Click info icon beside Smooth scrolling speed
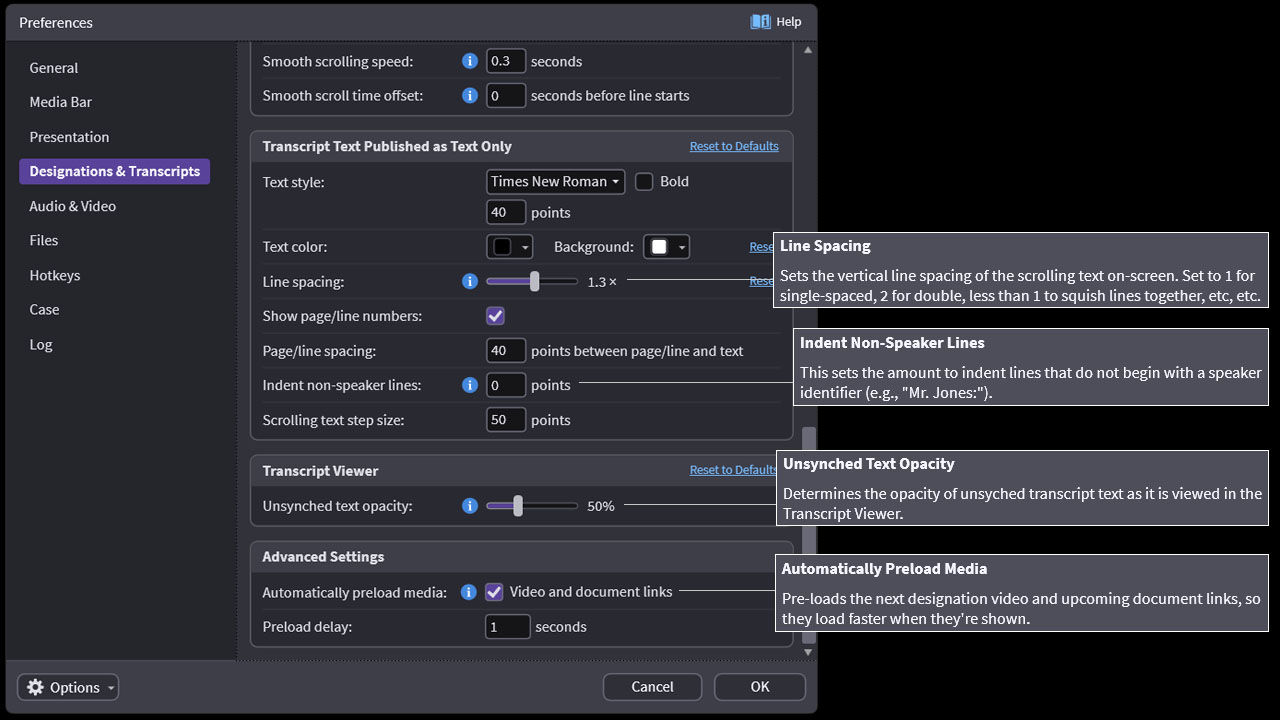1280x720 pixels. (470, 61)
